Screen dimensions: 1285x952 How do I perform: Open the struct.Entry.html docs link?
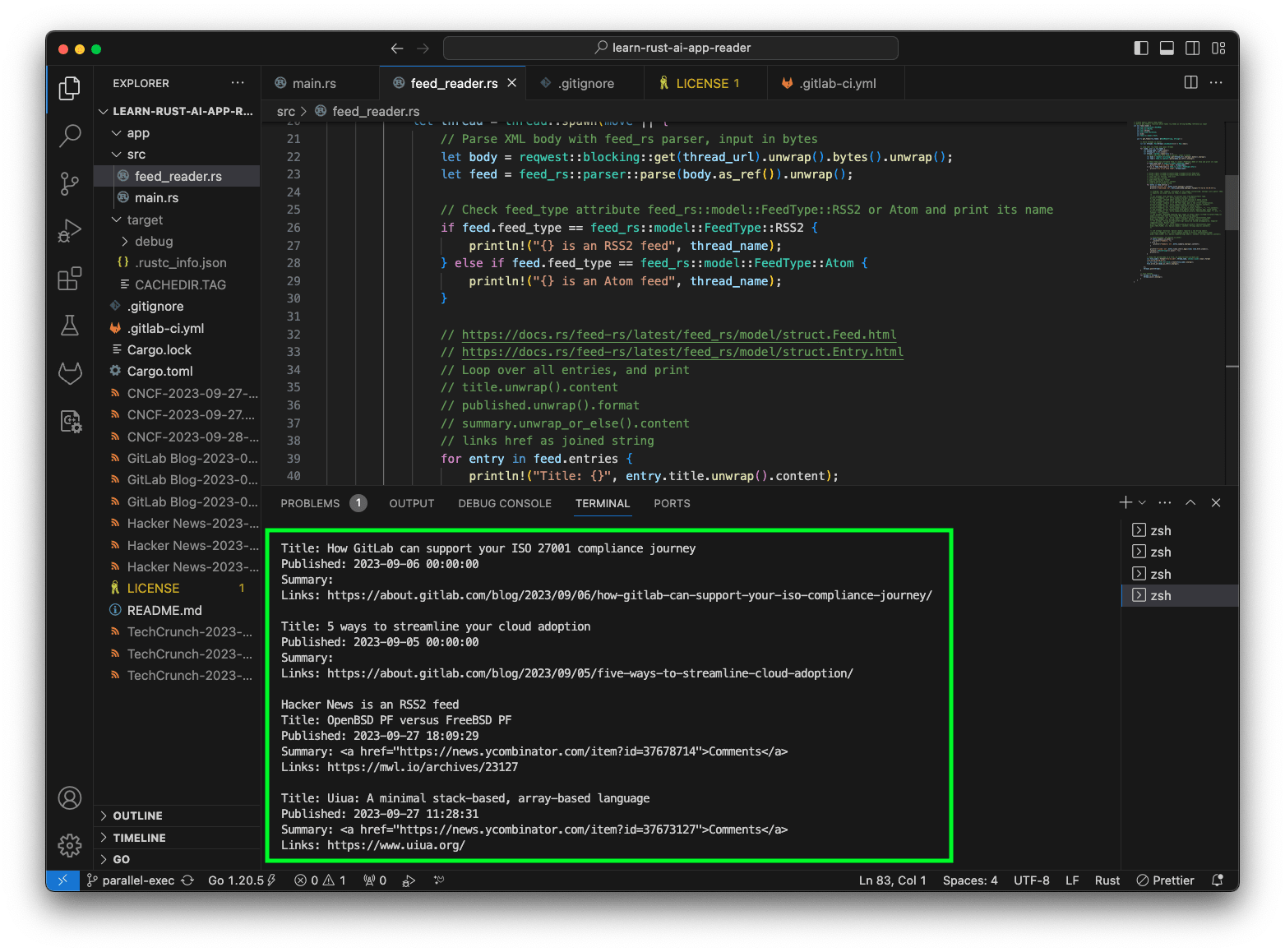[682, 352]
